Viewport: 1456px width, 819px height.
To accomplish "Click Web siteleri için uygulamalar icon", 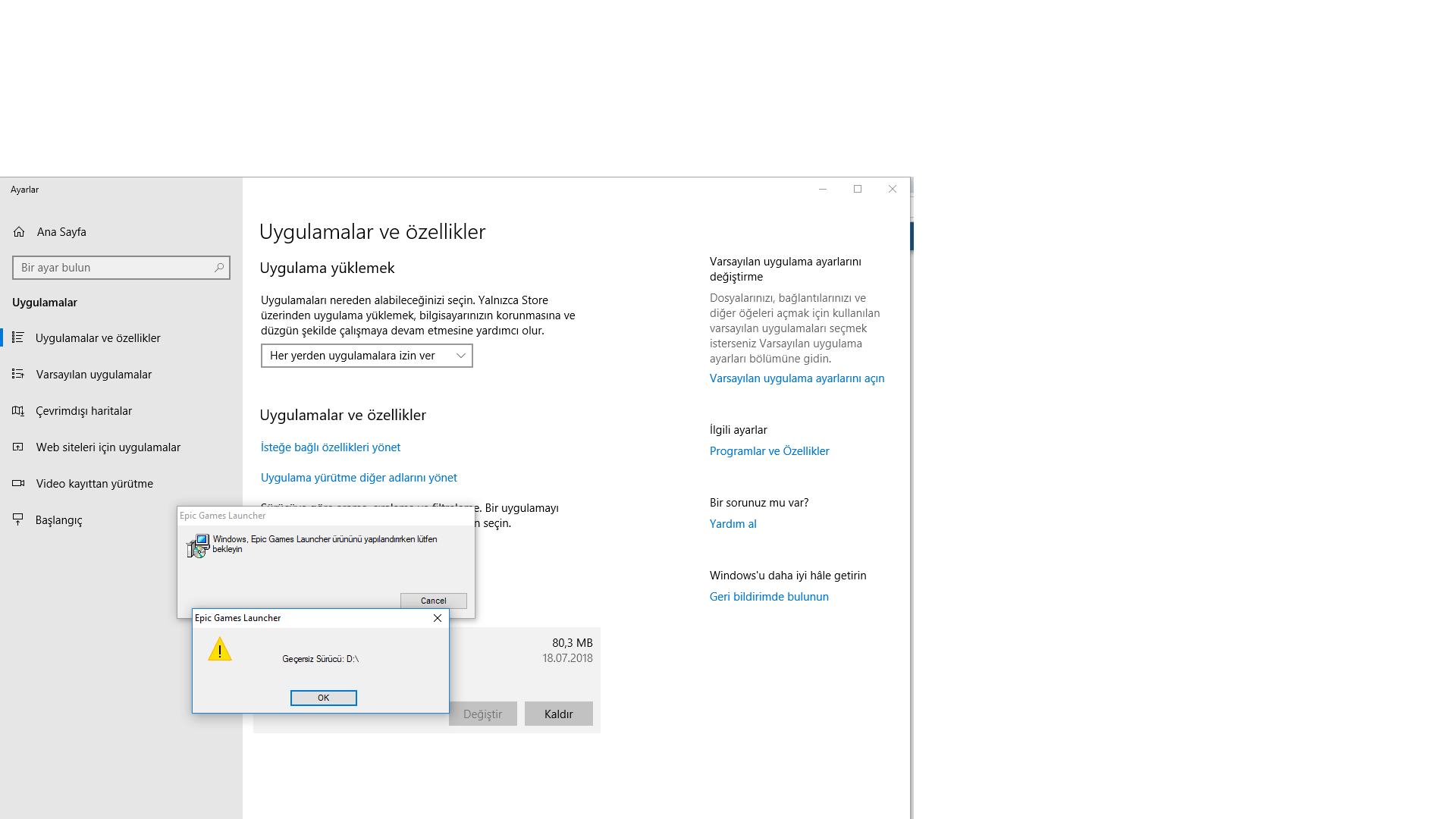I will 18,447.
